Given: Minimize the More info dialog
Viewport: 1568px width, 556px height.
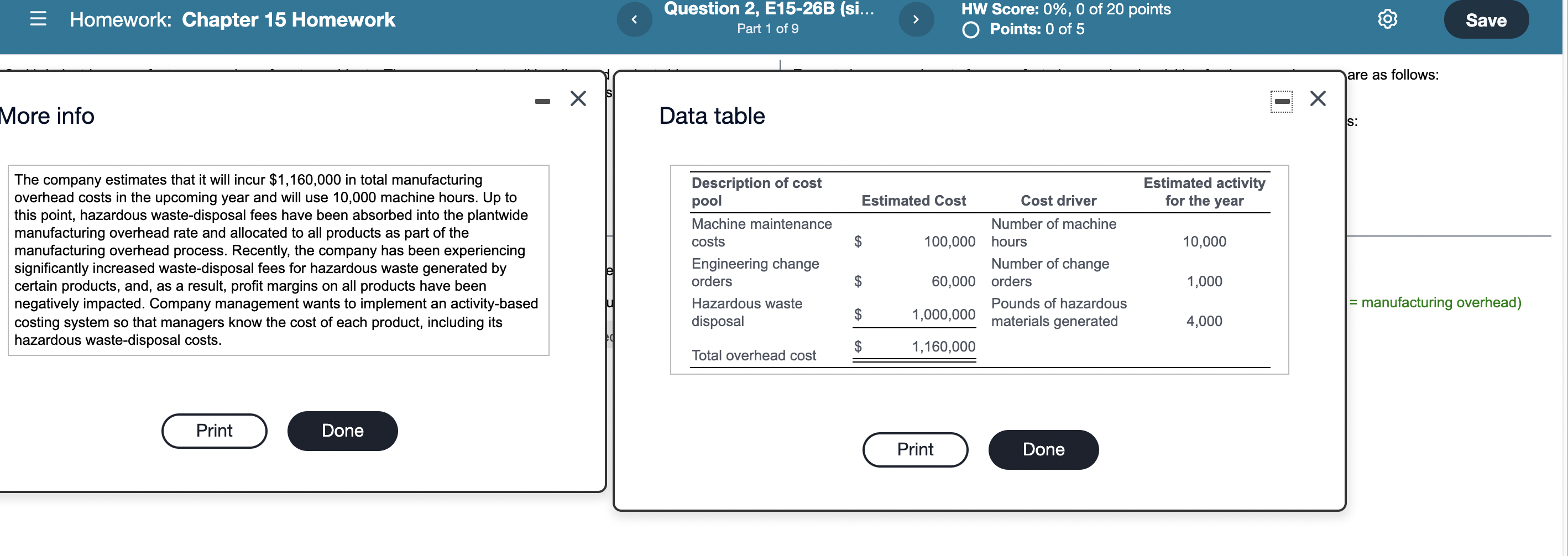Looking at the screenshot, I should pyautogui.click(x=542, y=101).
